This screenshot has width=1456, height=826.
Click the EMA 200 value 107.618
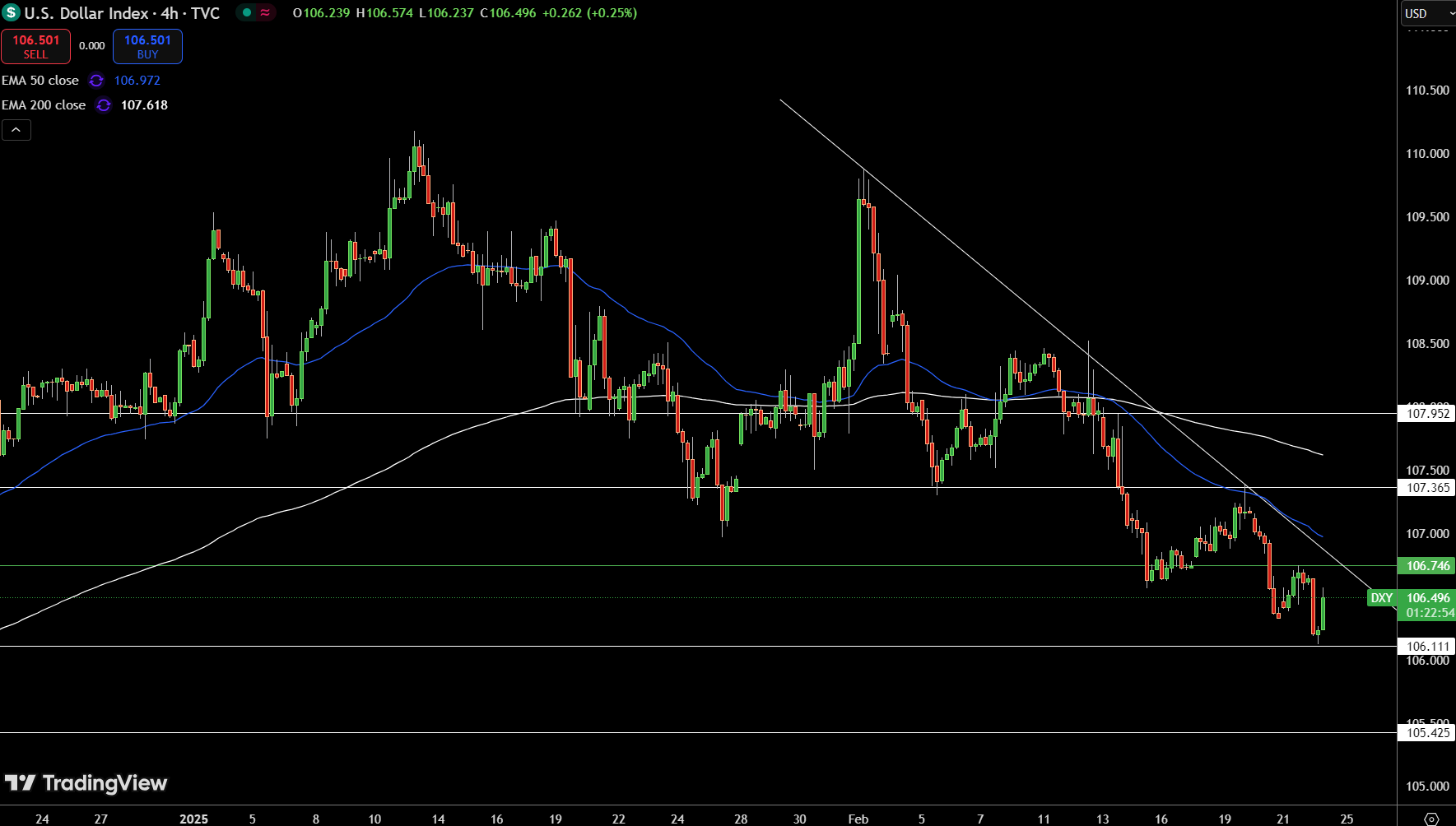tap(144, 105)
